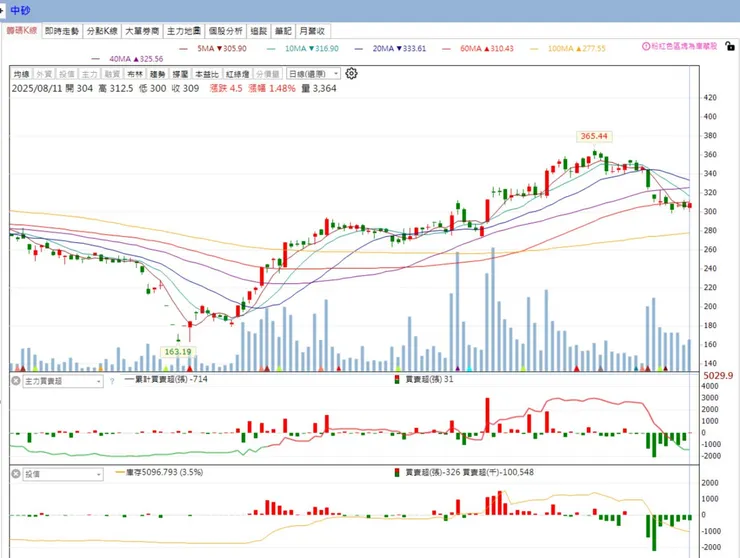
Task: Click the question mark help icon
Action: point(112,381)
